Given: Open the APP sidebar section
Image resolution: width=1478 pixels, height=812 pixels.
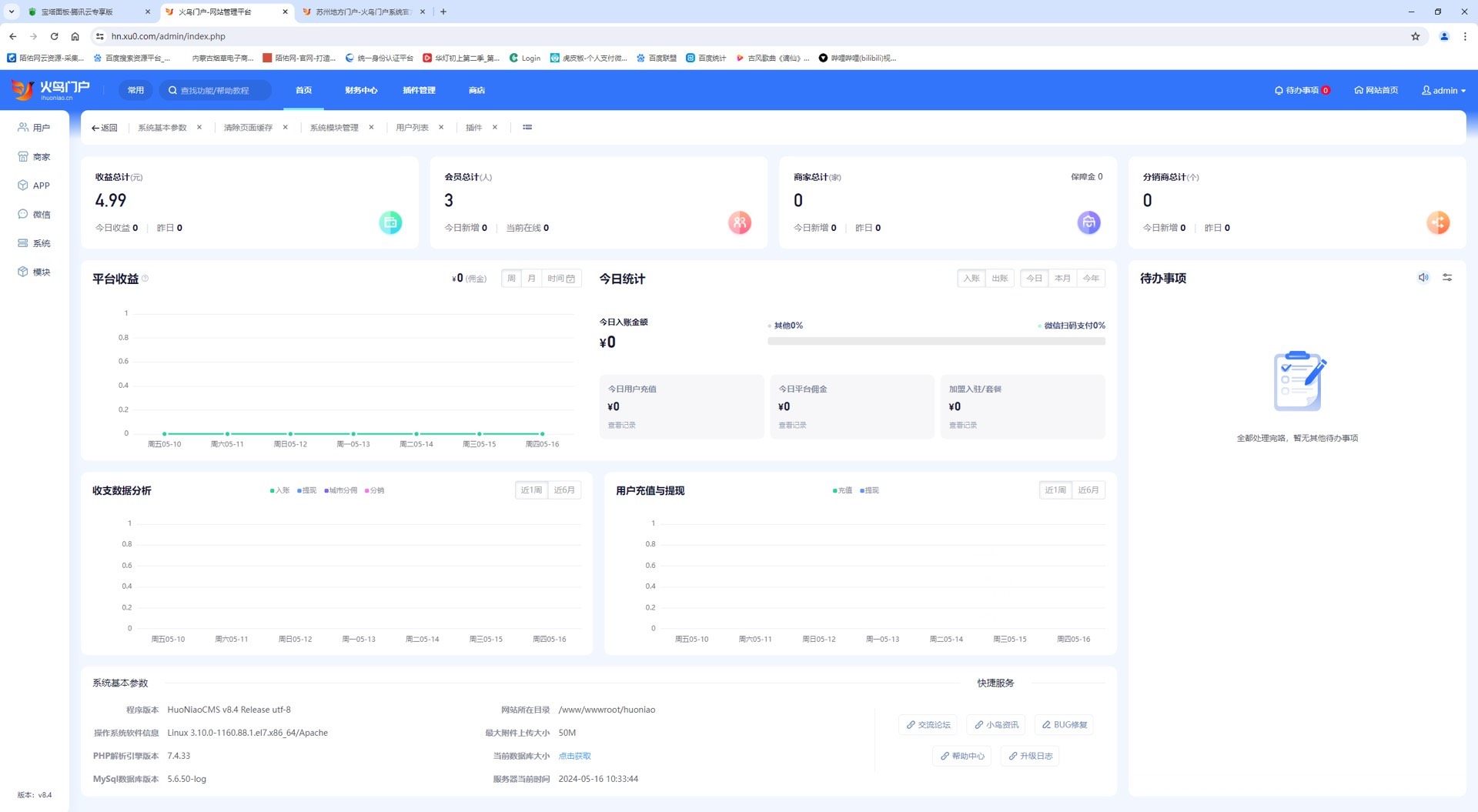Looking at the screenshot, I should click(x=34, y=185).
